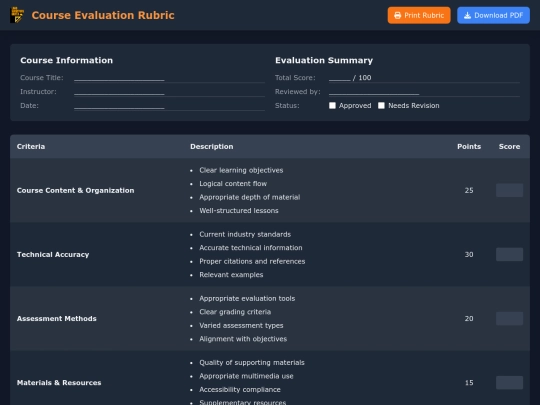Click the Instructor input line
Image resolution: width=540 pixels, height=405 pixels.
point(169,92)
